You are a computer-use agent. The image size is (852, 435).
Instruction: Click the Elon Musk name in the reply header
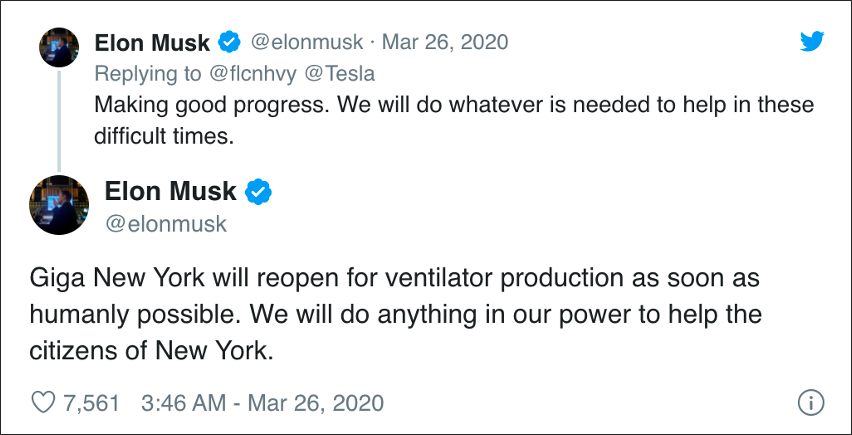pyautogui.click(x=152, y=42)
